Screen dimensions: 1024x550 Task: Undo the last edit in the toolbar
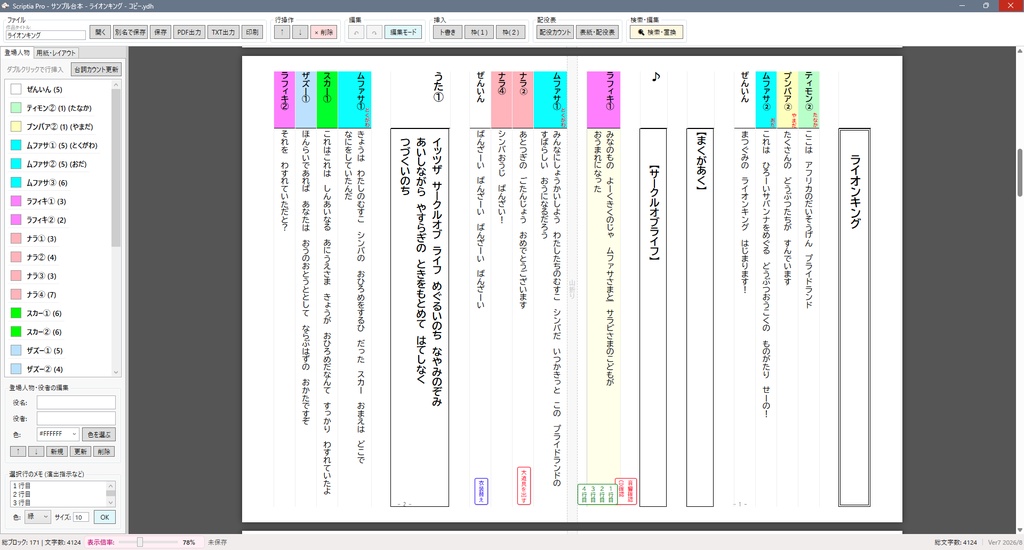coord(356,32)
